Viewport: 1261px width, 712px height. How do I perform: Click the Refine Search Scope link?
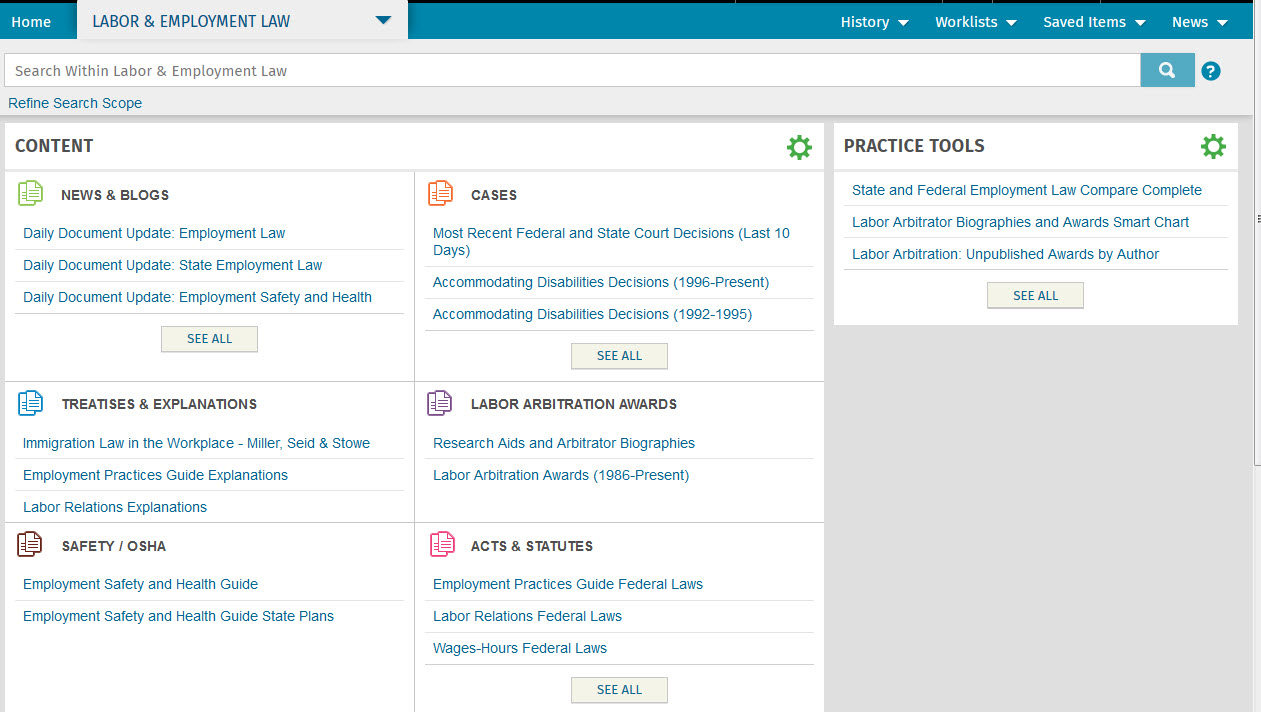click(x=75, y=103)
